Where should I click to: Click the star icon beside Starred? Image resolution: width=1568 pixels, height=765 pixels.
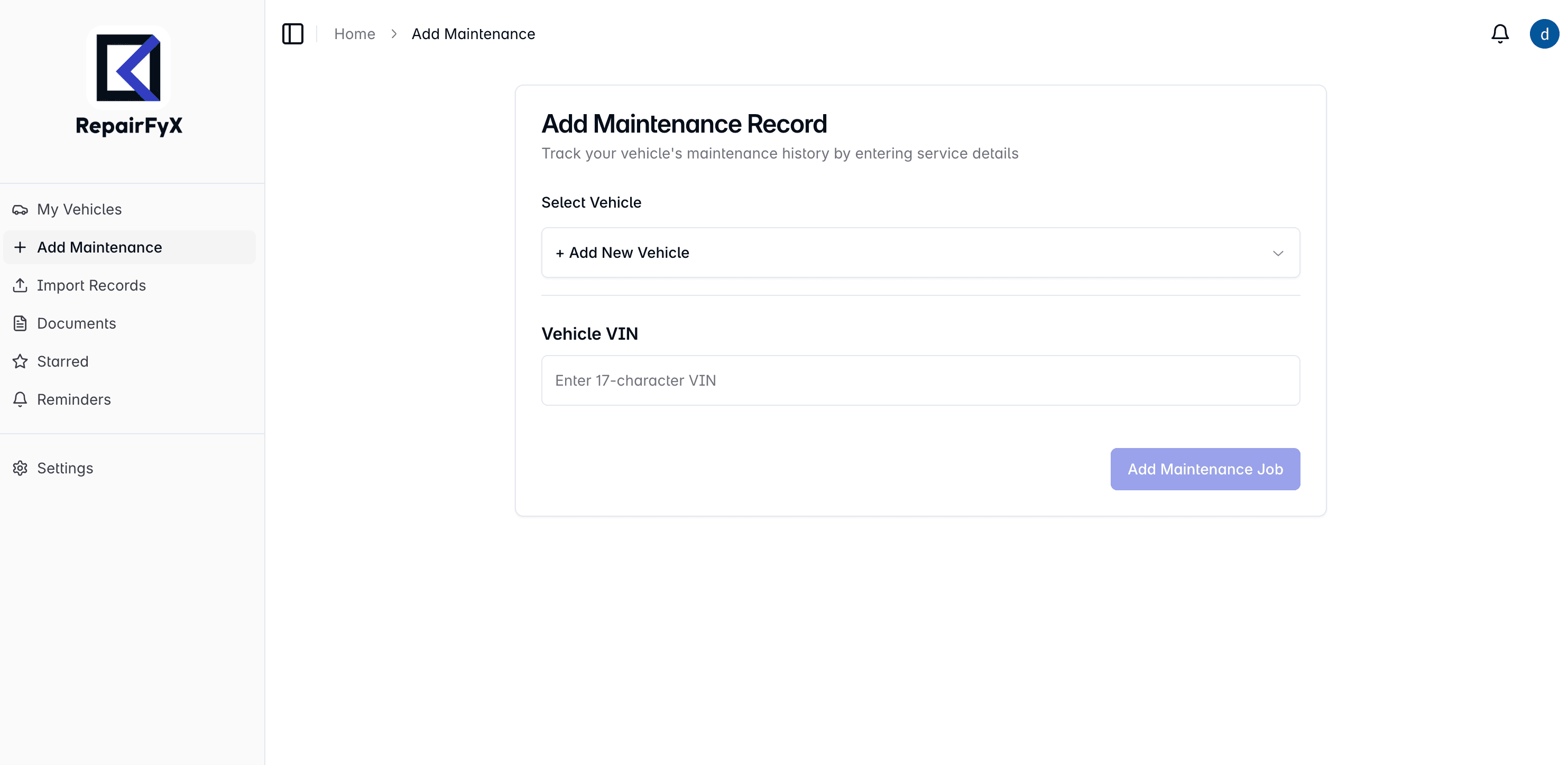click(x=20, y=362)
